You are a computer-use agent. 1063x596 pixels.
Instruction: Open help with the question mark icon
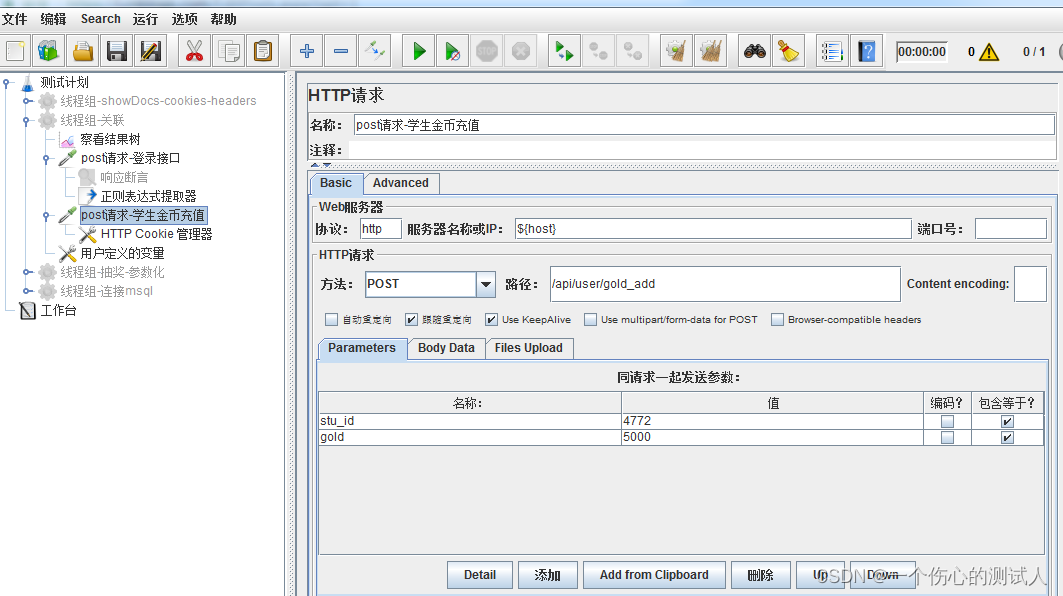pyautogui.click(x=866, y=51)
